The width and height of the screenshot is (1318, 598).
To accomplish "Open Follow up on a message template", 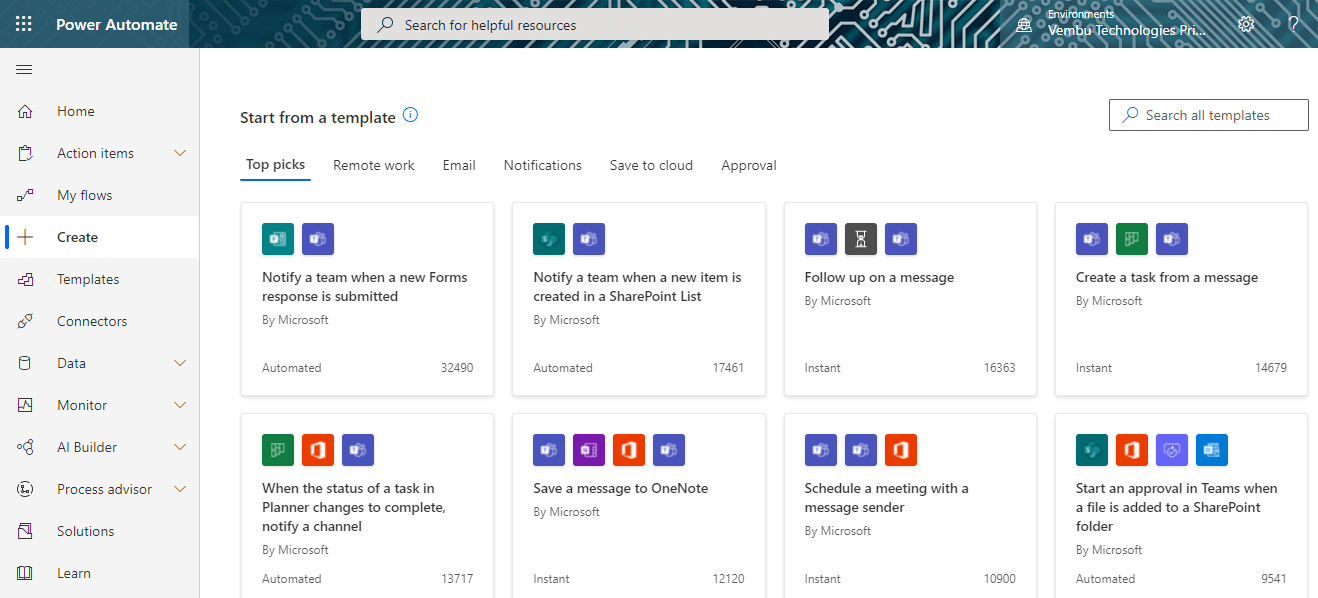I will pos(910,299).
